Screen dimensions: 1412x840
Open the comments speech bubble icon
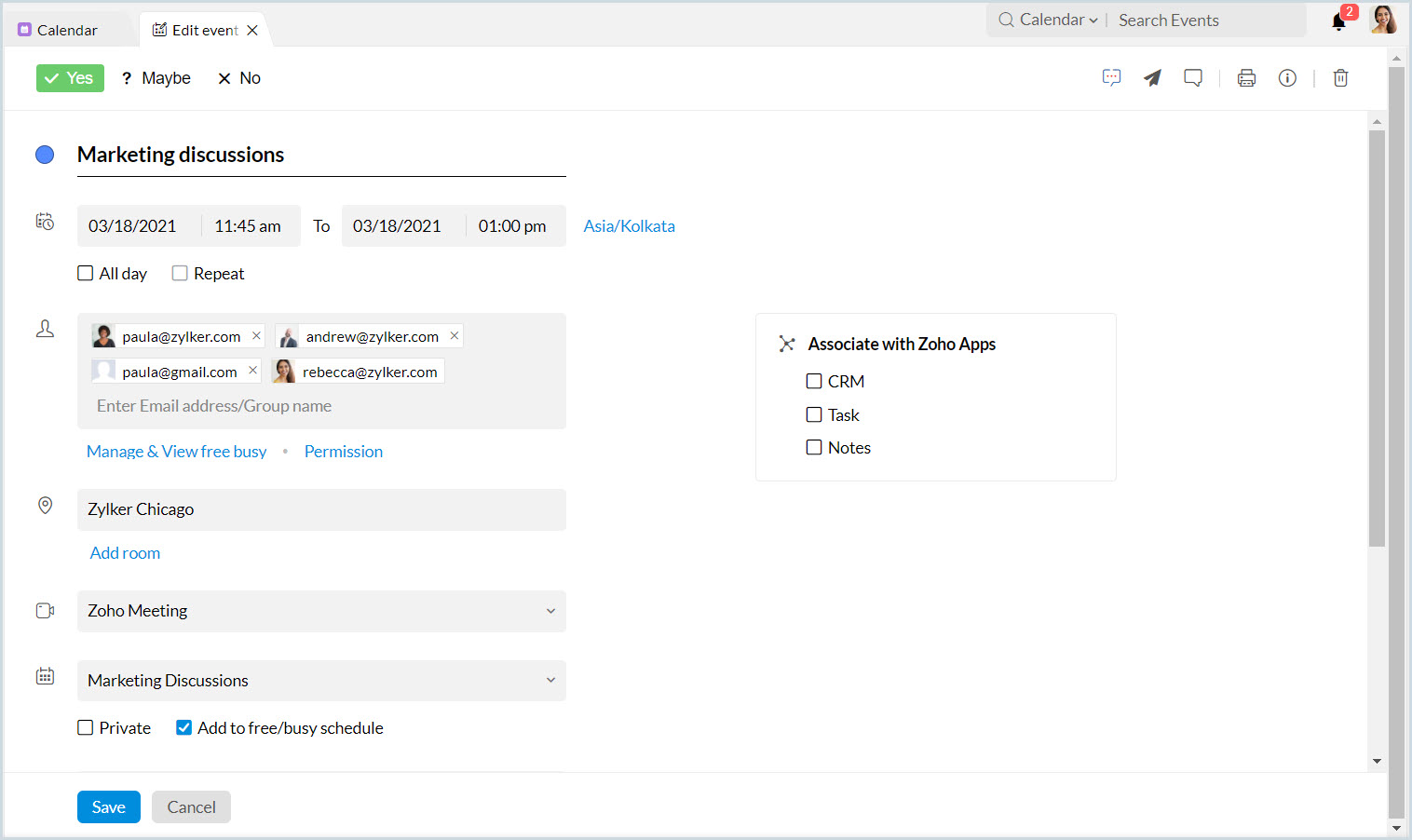pos(1193,78)
